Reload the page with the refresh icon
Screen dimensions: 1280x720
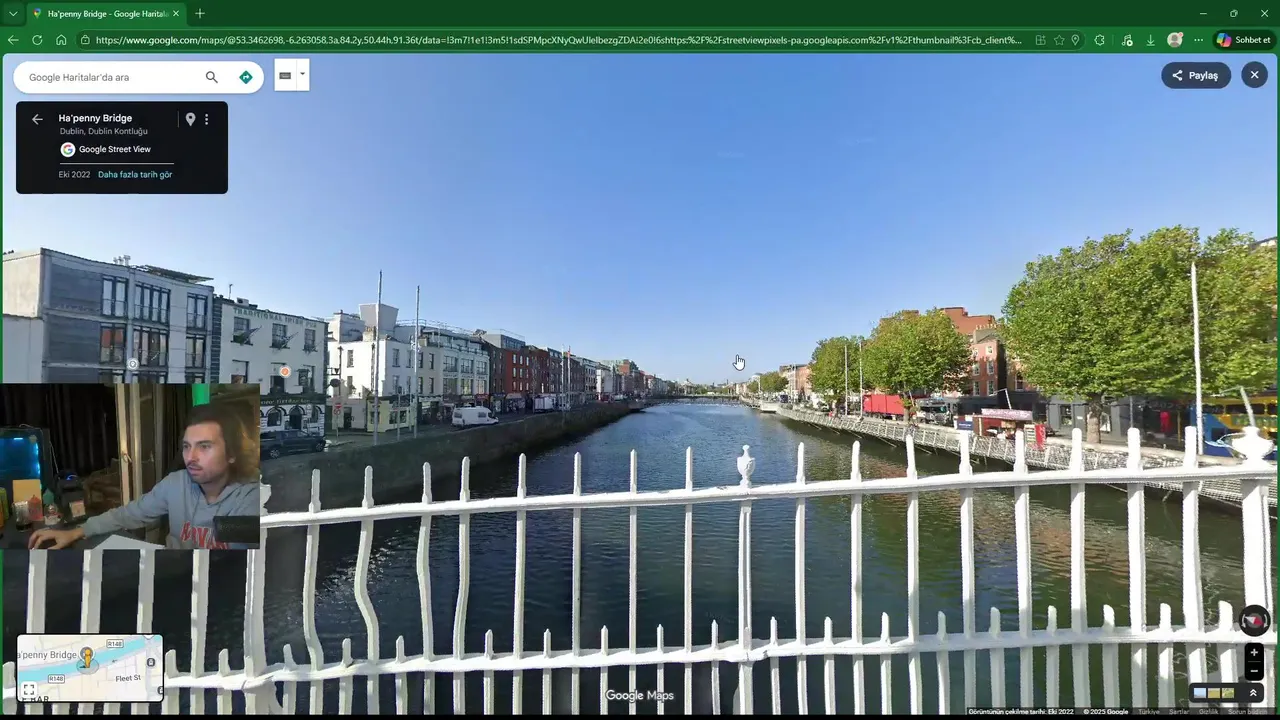37,40
